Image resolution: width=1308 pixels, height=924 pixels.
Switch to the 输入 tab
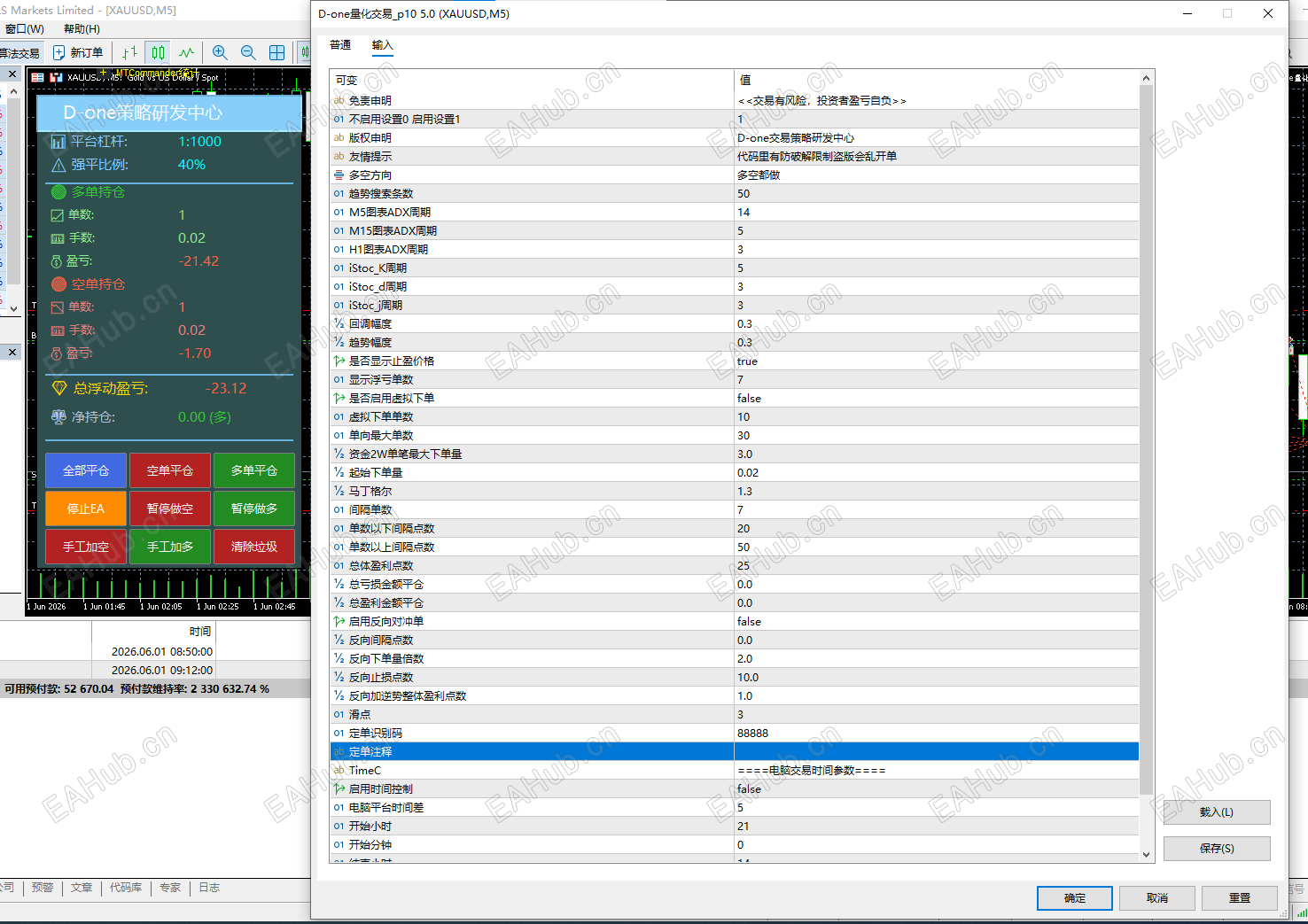click(382, 45)
